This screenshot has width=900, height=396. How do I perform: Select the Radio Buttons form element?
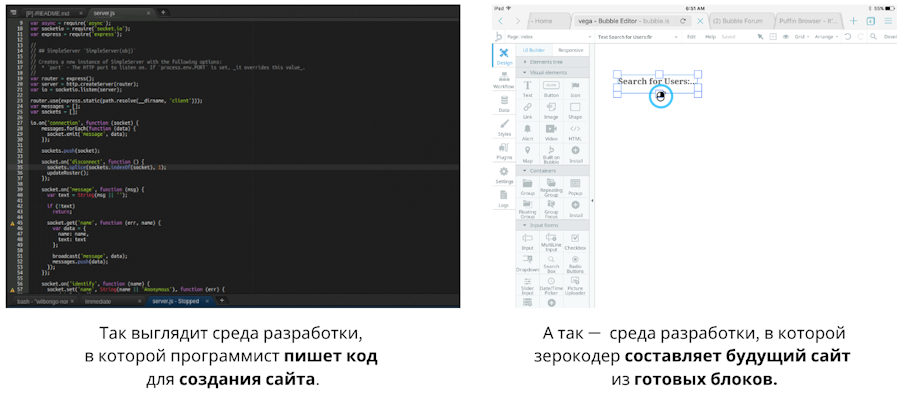click(575, 263)
